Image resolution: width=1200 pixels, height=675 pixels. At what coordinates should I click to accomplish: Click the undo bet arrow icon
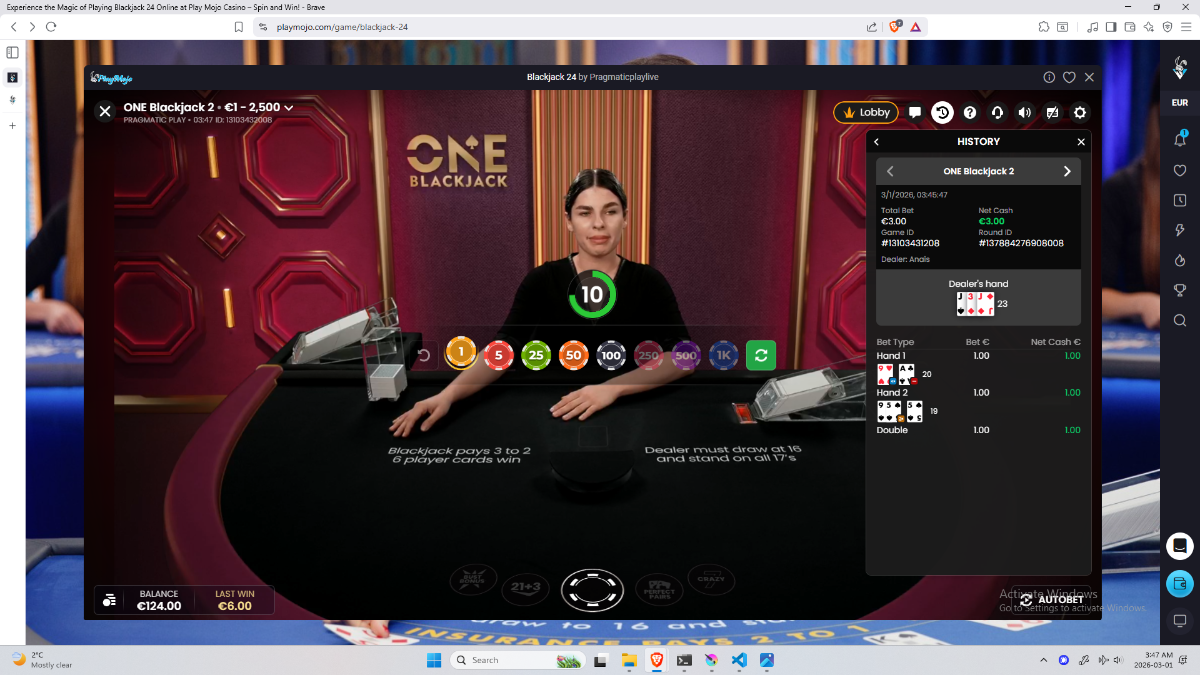[423, 355]
